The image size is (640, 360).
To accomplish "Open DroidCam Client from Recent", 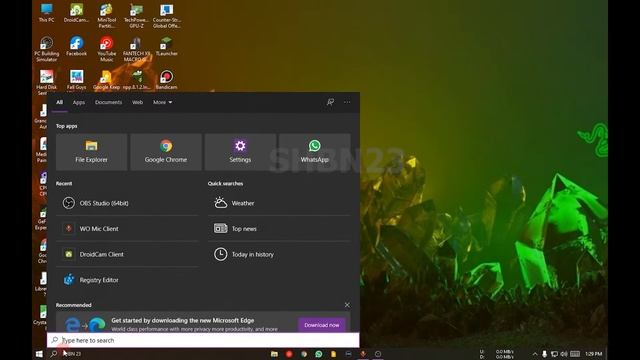I will [127, 254].
